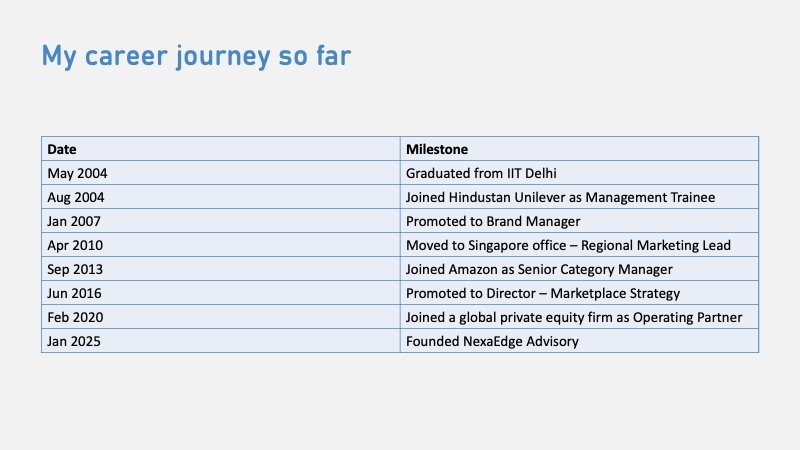This screenshot has height=450, width=800.
Task: Select the 'Milestone' column header cell
Action: click(579, 148)
